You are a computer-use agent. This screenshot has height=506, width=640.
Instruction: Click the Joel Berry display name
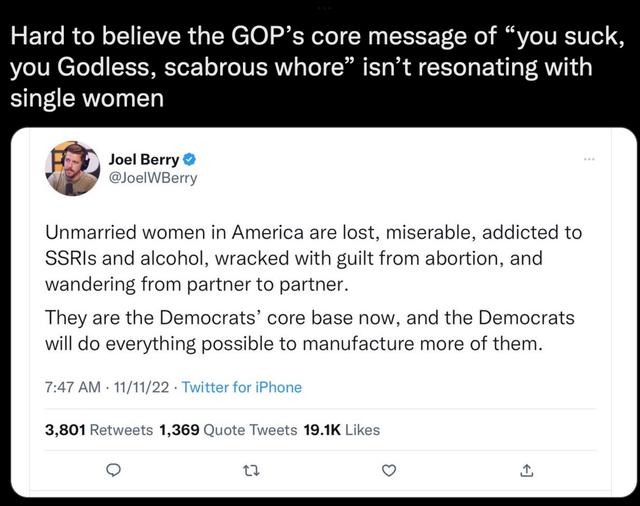coord(143,160)
